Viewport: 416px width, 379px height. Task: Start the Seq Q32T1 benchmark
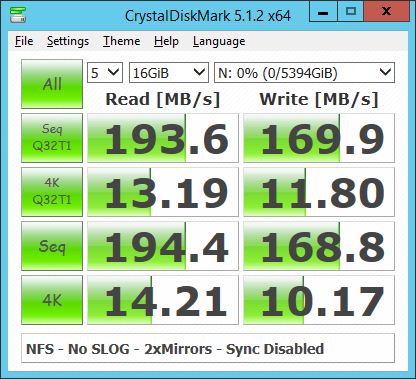pos(52,138)
